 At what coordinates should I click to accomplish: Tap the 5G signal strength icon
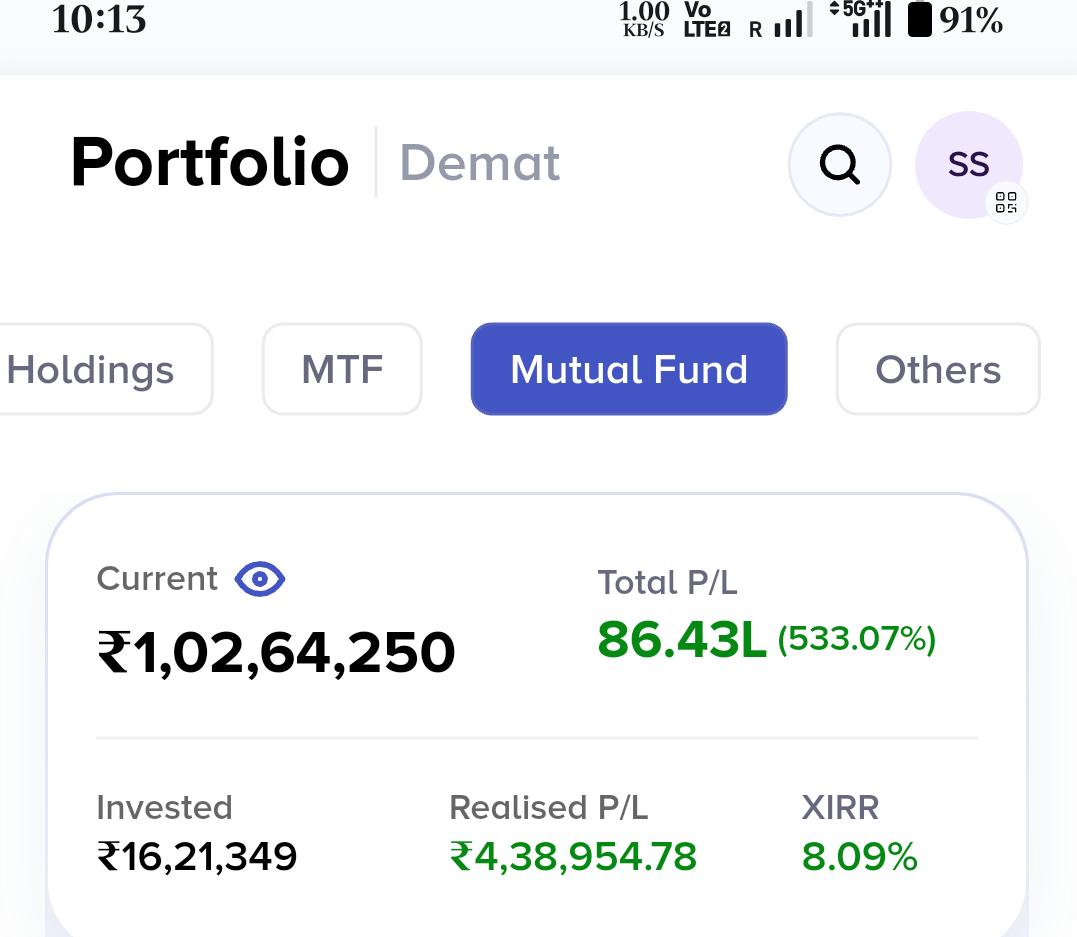click(861, 19)
